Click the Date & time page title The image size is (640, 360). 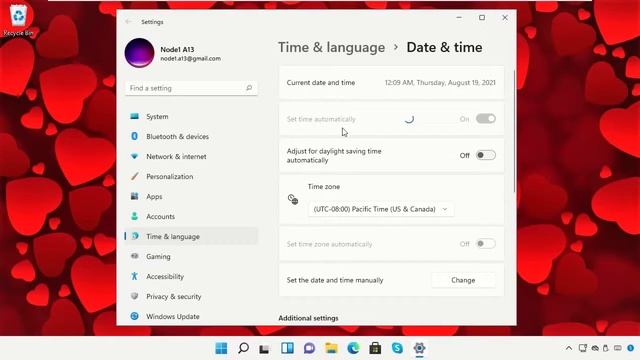click(x=444, y=47)
